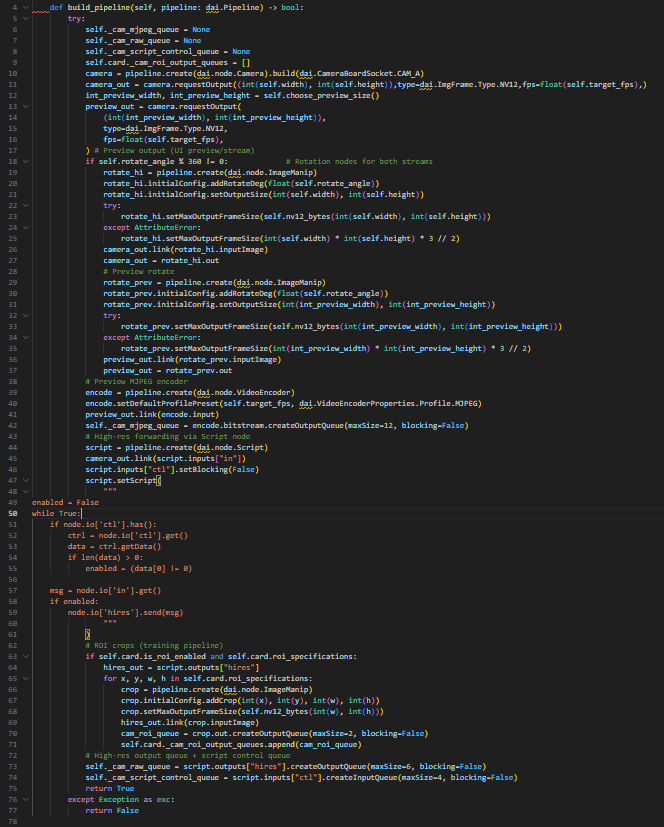Click node.io['in'].get() on line 57
The height and width of the screenshot is (827, 664).
pos(119,591)
